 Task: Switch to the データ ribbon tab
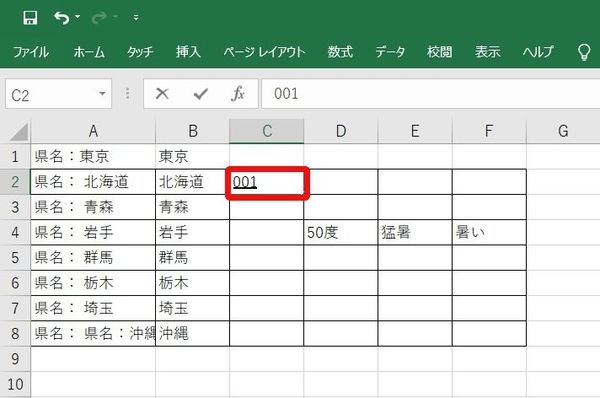click(x=390, y=51)
